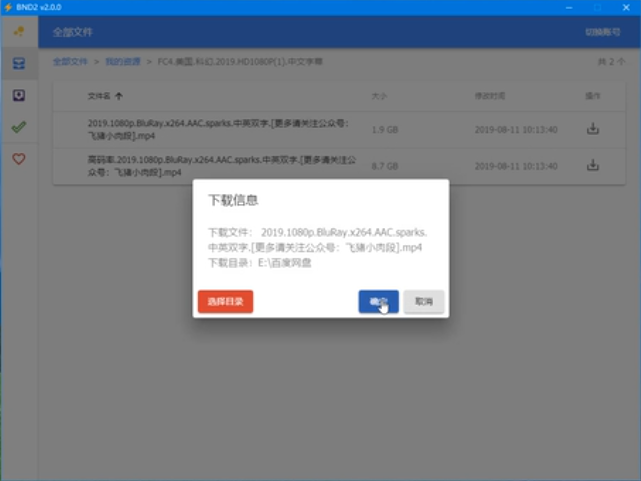
Task: Click the top sidebar logo icon
Action: point(19,31)
